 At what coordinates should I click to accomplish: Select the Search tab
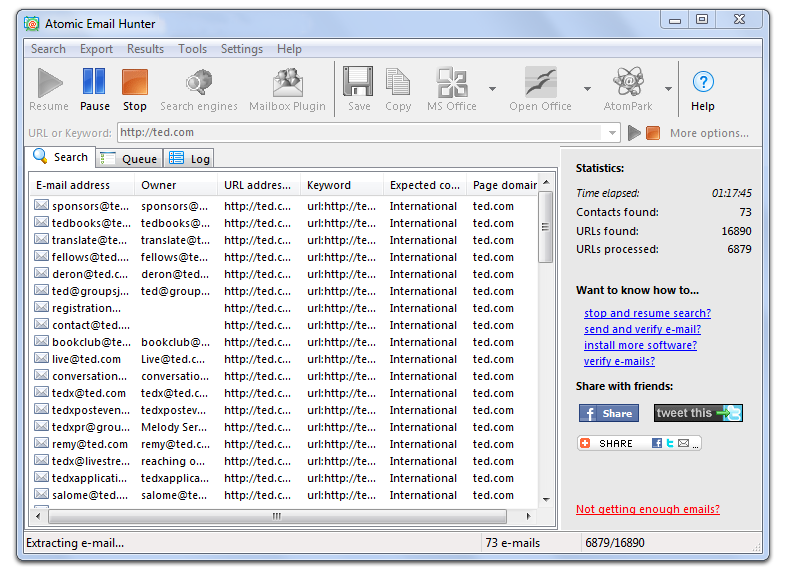click(x=60, y=157)
